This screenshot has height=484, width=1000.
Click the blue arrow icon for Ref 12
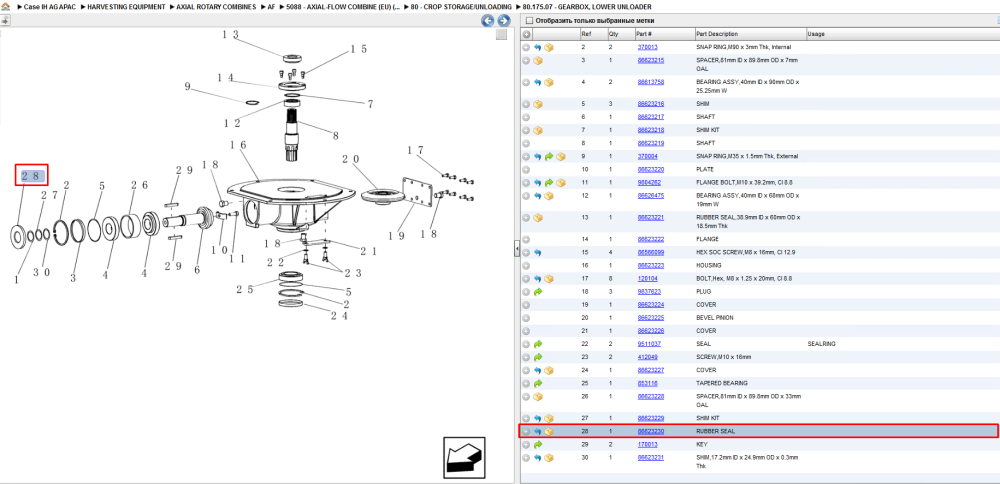coord(538,196)
